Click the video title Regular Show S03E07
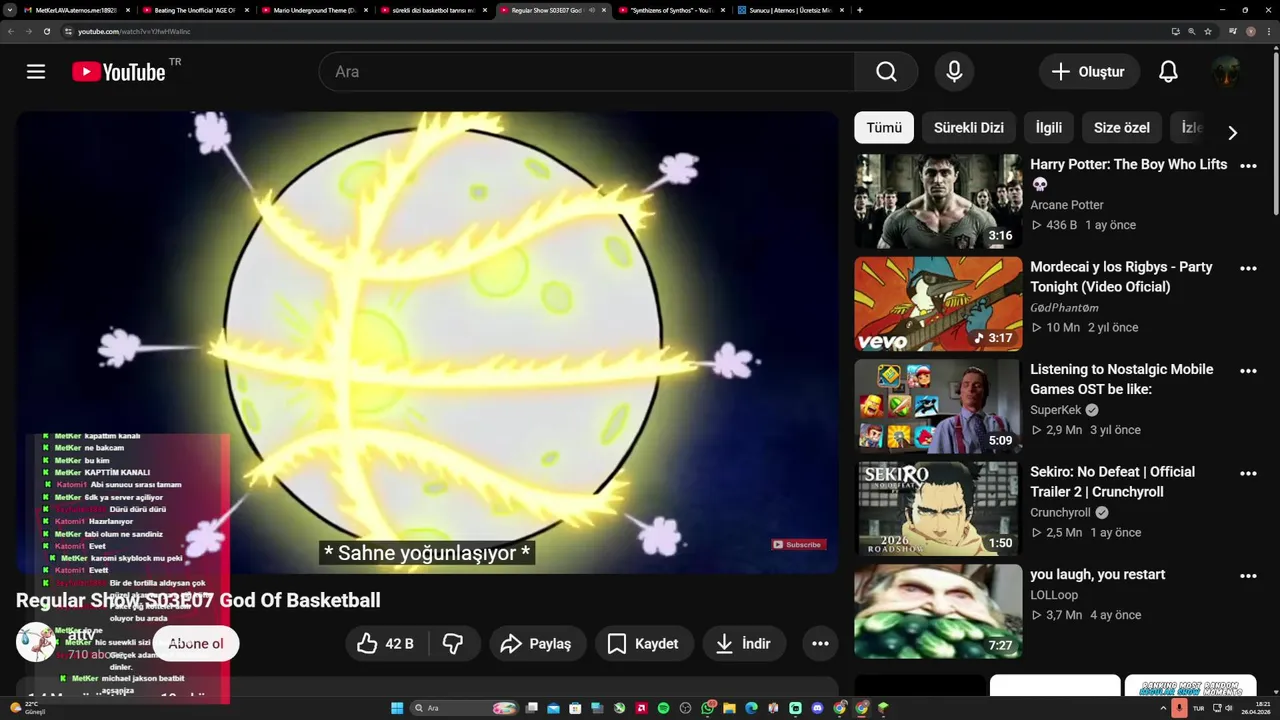The image size is (1280, 720). pyautogui.click(x=198, y=600)
